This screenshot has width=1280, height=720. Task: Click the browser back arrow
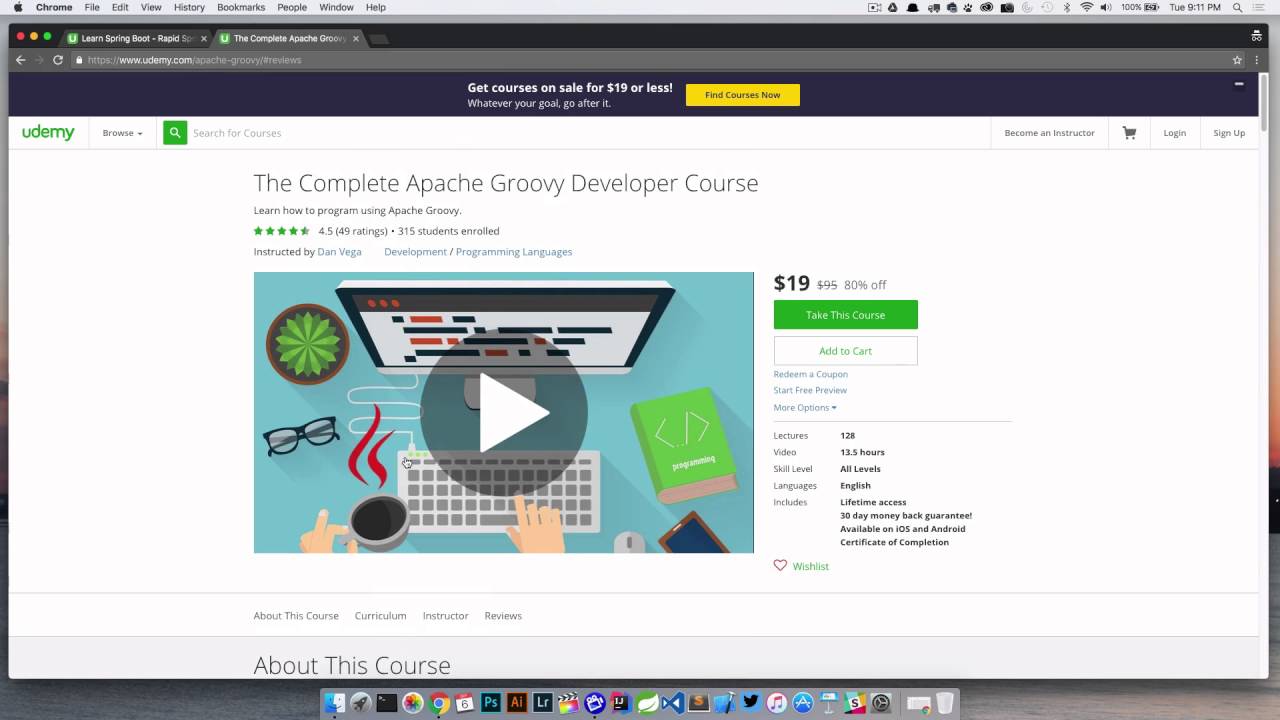coord(20,60)
